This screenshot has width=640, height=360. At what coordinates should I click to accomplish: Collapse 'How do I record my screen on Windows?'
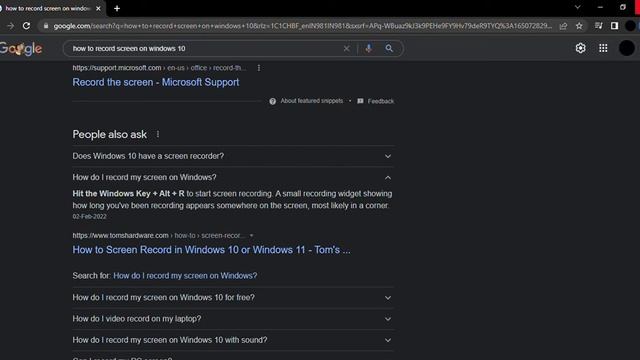click(x=233, y=177)
